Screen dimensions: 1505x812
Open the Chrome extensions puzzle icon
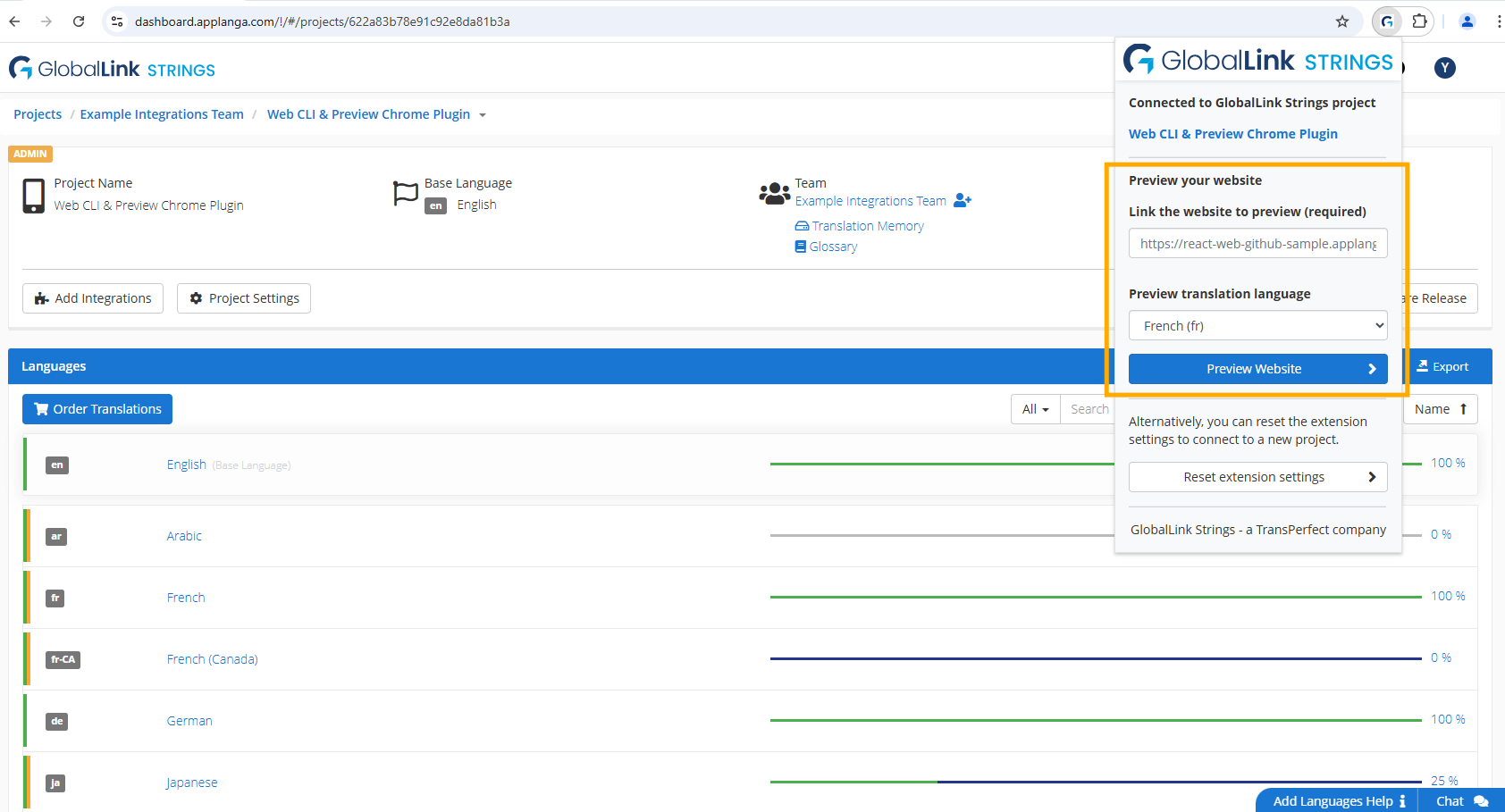click(x=1419, y=21)
